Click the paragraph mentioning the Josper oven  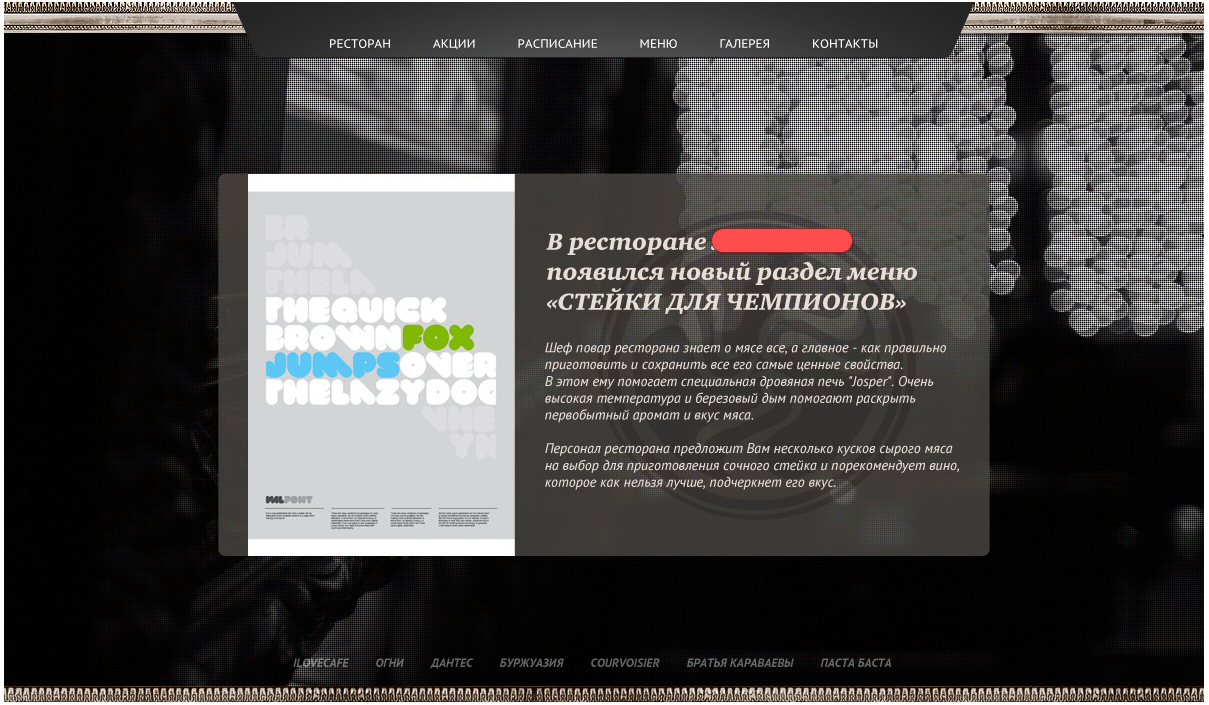[x=744, y=381]
